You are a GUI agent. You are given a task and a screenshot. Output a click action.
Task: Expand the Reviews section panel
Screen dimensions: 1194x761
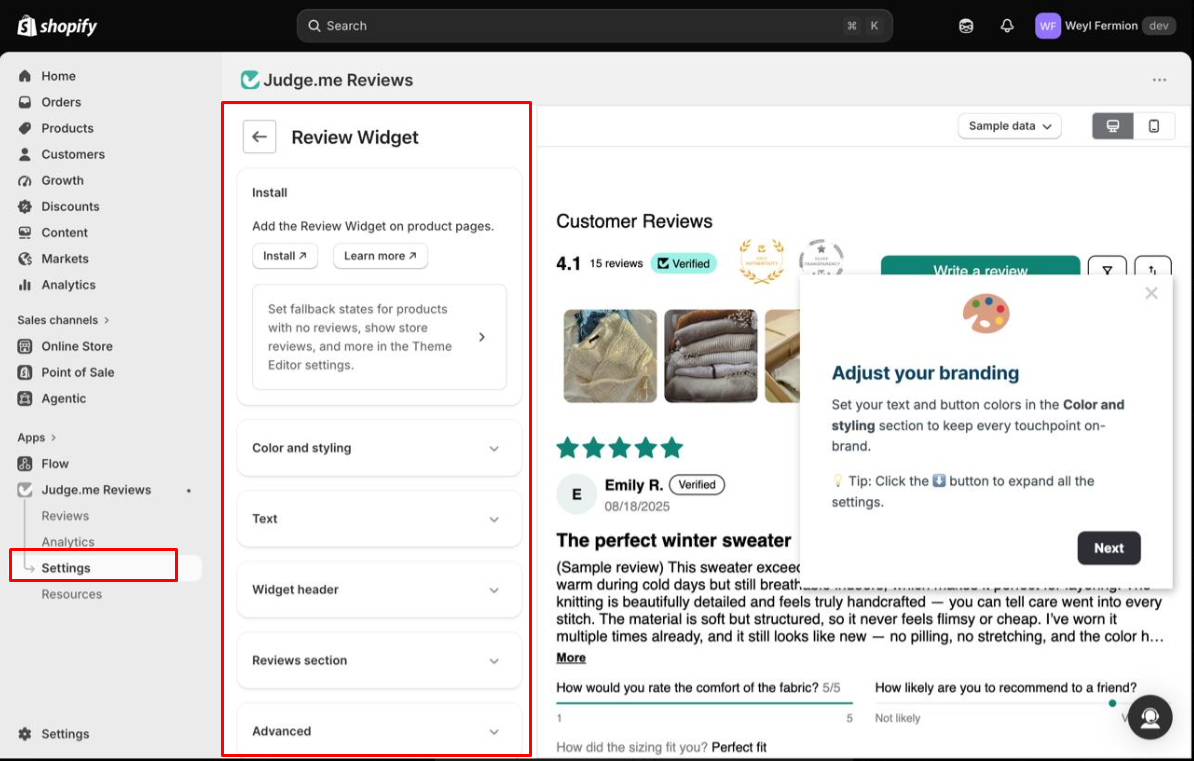point(379,660)
